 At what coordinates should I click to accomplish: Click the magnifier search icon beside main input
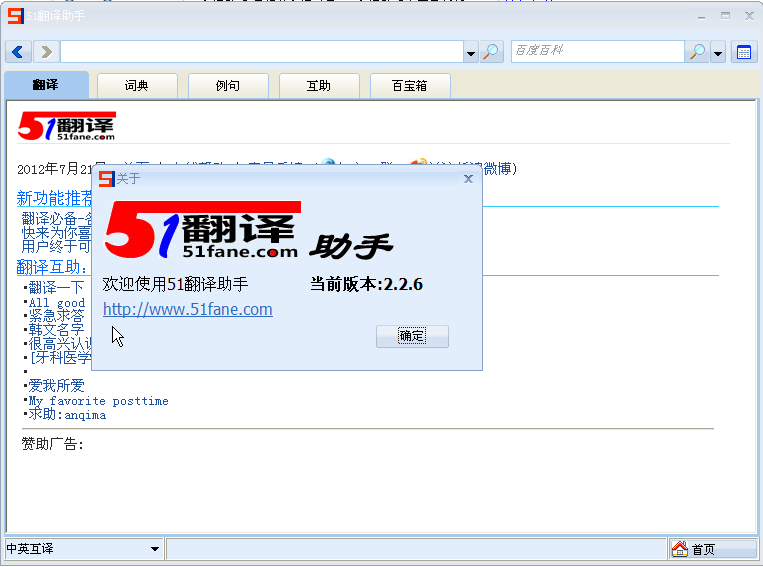pos(491,52)
